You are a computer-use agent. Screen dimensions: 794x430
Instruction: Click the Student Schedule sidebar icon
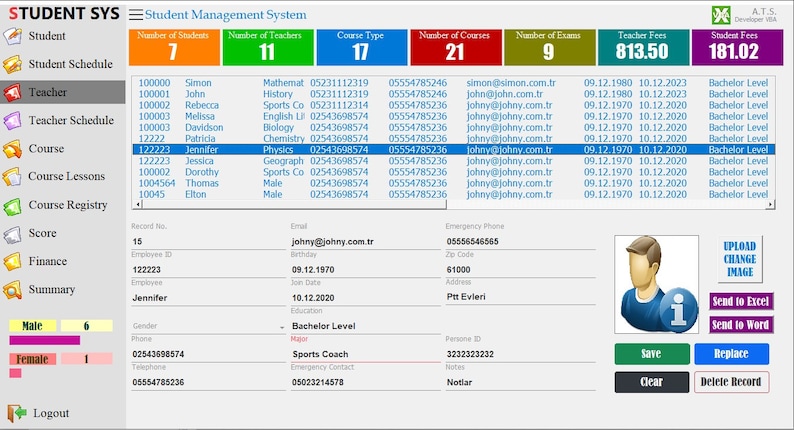click(12, 64)
